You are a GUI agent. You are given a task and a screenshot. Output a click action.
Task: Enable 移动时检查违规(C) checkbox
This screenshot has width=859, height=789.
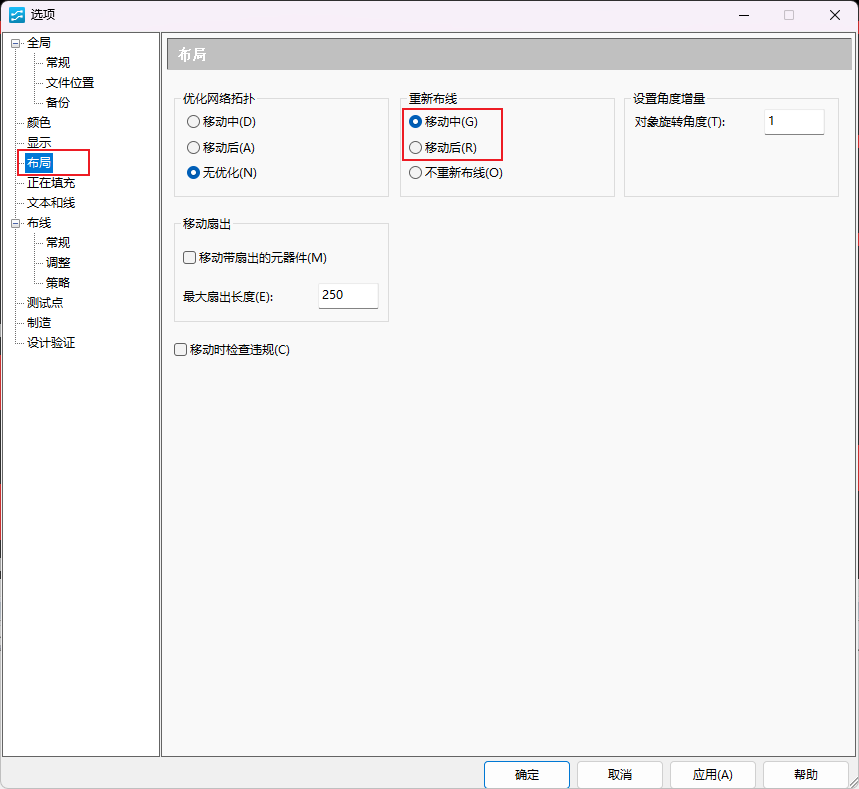pyautogui.click(x=181, y=350)
